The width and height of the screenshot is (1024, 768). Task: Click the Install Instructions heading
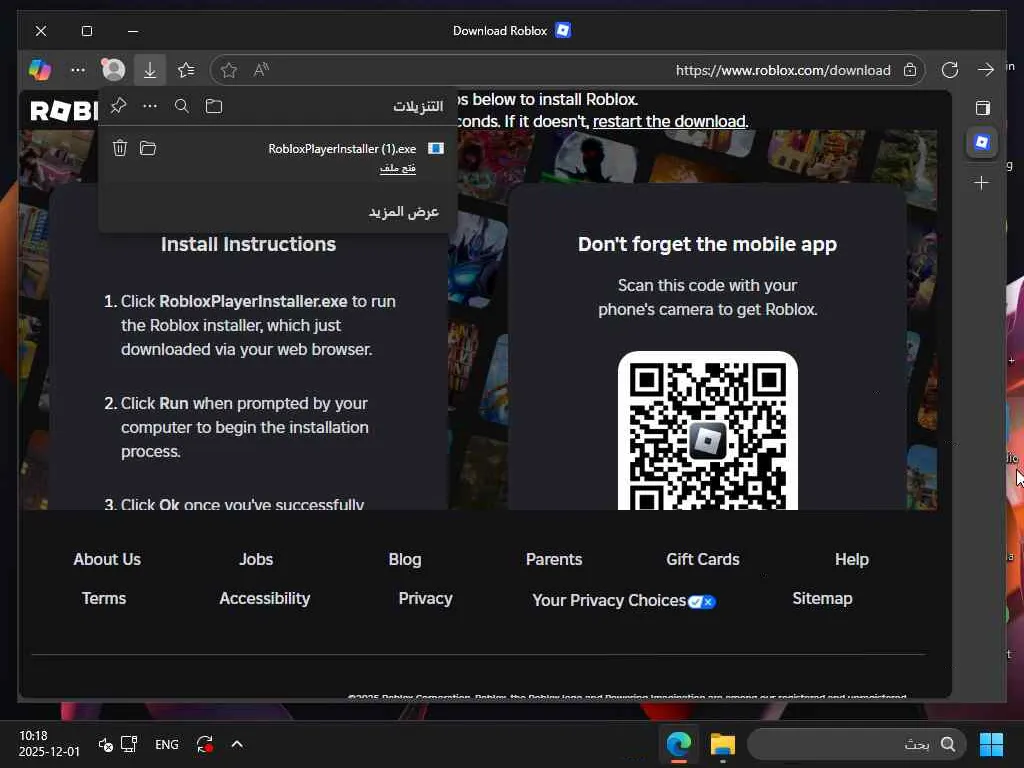pyautogui.click(x=248, y=244)
